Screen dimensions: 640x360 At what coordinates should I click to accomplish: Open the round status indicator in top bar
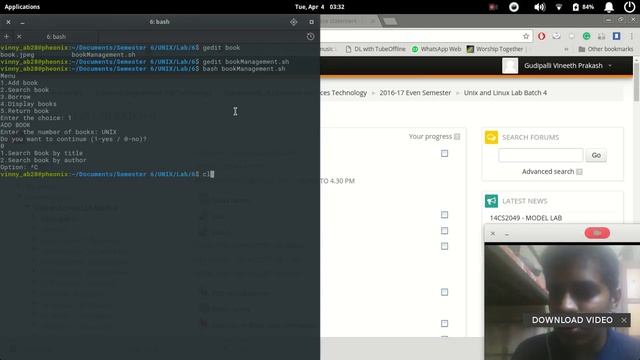(514, 7)
